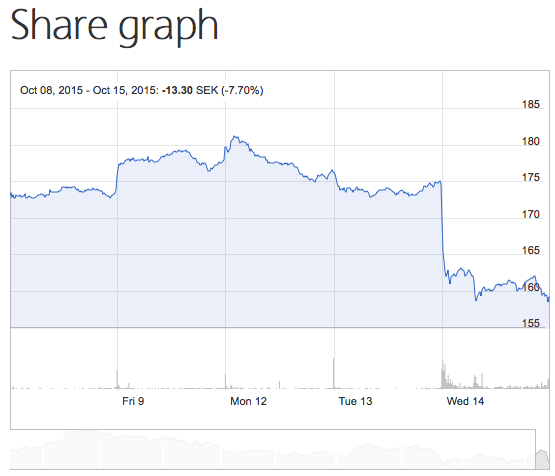Click the 155 price axis label
Screen dimensions: 555x476
(x=531, y=323)
